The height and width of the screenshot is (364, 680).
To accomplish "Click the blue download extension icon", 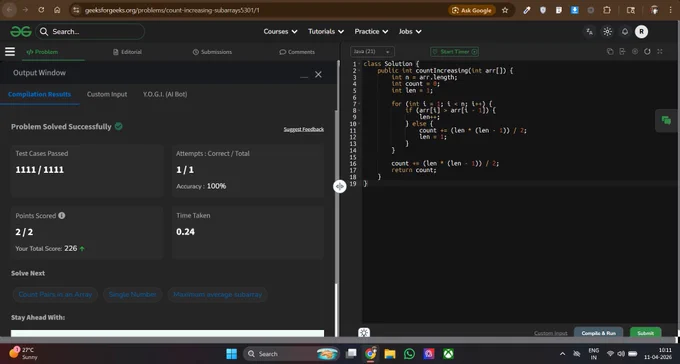I will click(x=575, y=10).
